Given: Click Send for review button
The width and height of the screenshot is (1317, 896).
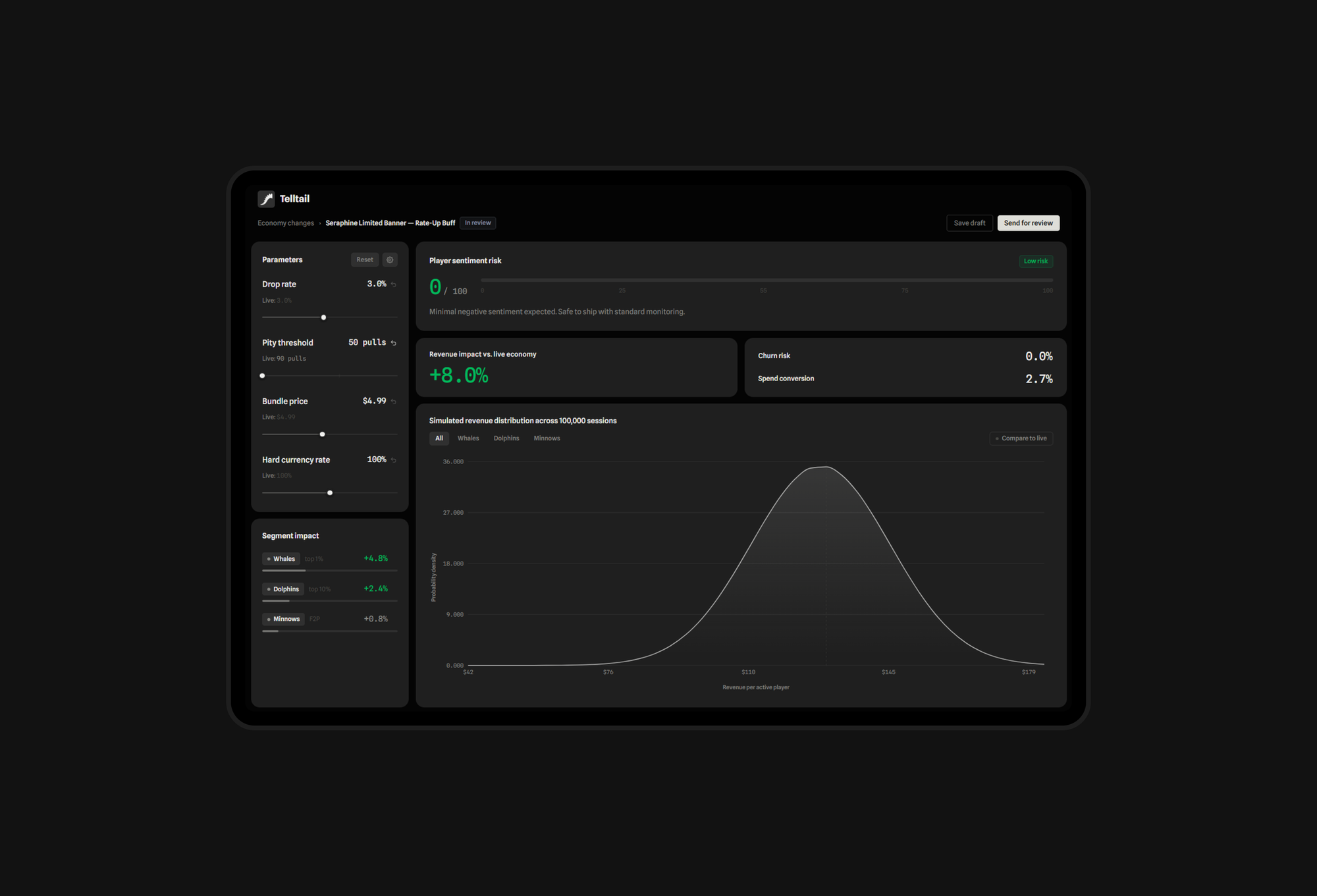Looking at the screenshot, I should click(1028, 223).
